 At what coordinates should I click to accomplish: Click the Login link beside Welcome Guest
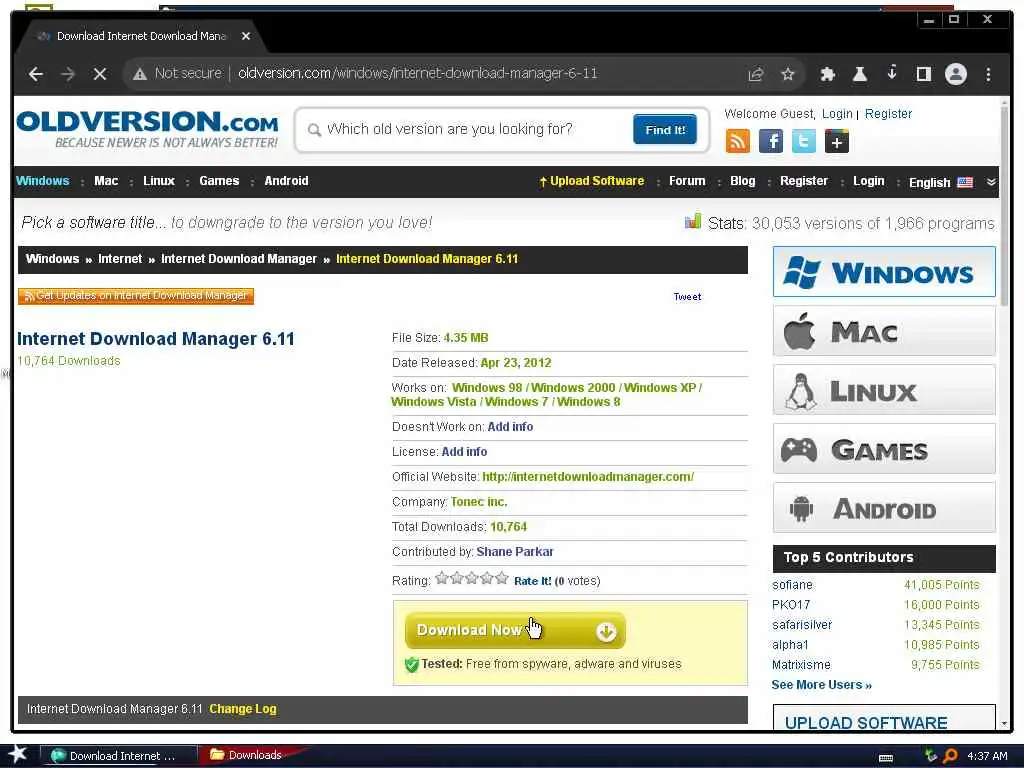pyautogui.click(x=837, y=114)
